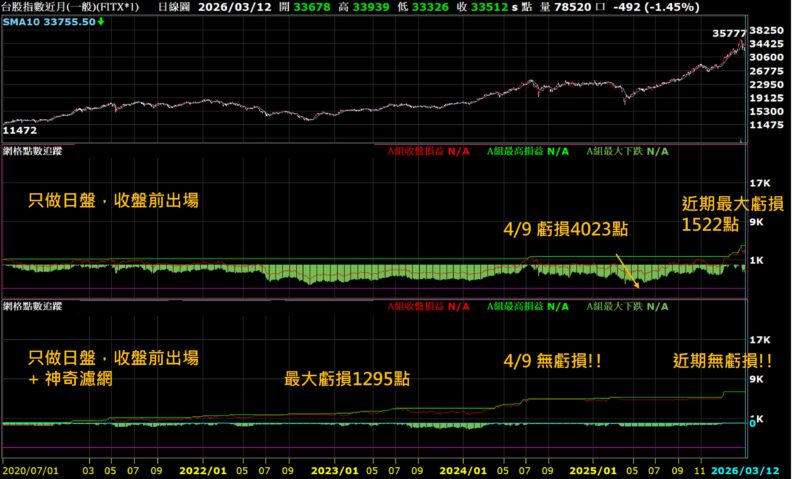Click the SMA10 33755.50 indicator label

(49, 21)
